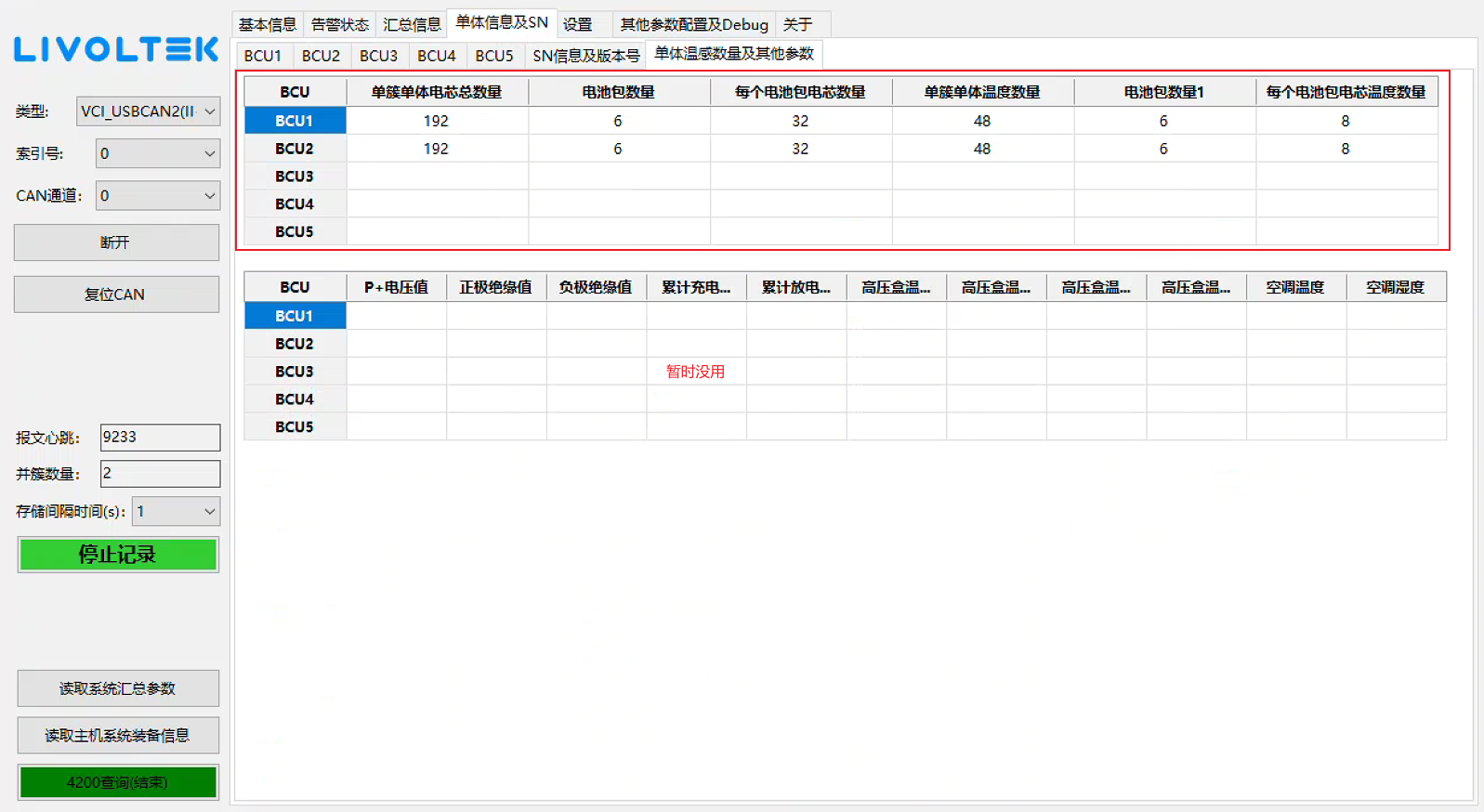
Task: Click 读取系统汇总参数 button
Action: [x=118, y=688]
